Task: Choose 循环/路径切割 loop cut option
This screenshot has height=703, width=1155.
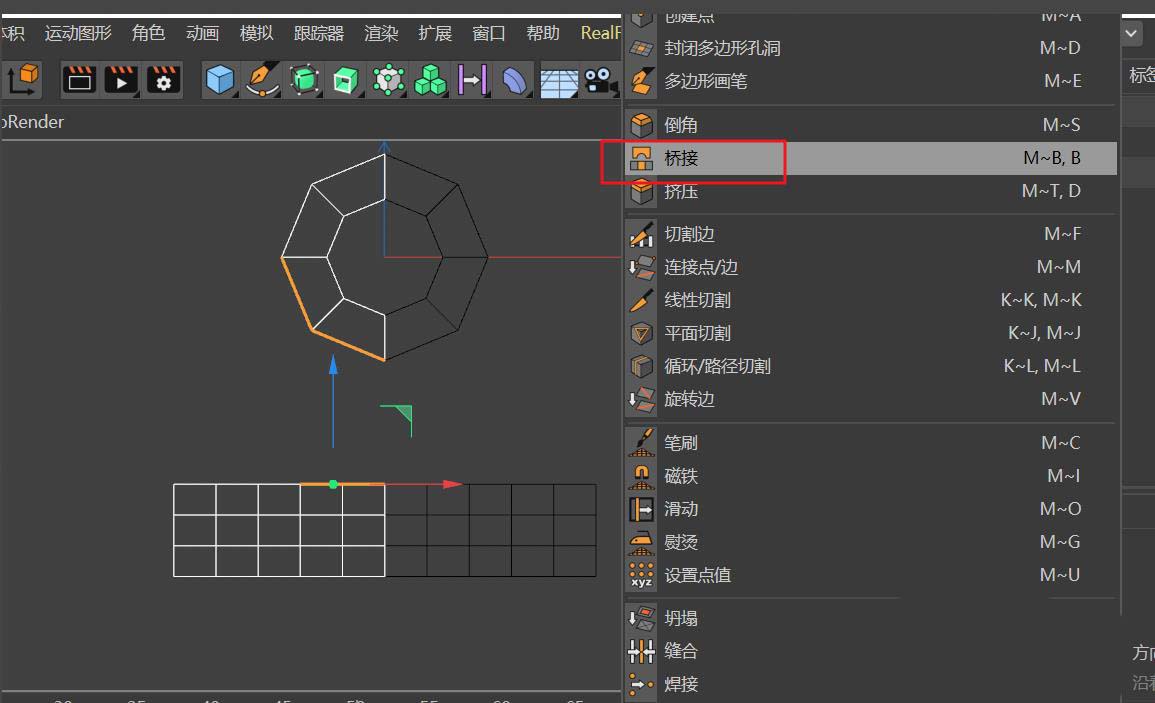Action: [717, 366]
